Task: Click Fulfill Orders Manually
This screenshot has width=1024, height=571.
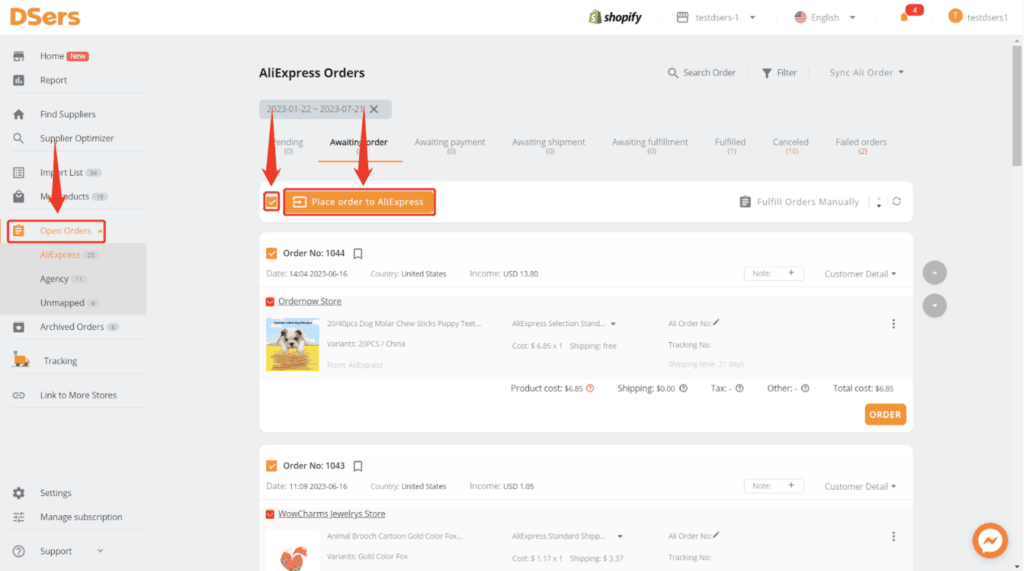Action: pyautogui.click(x=799, y=202)
